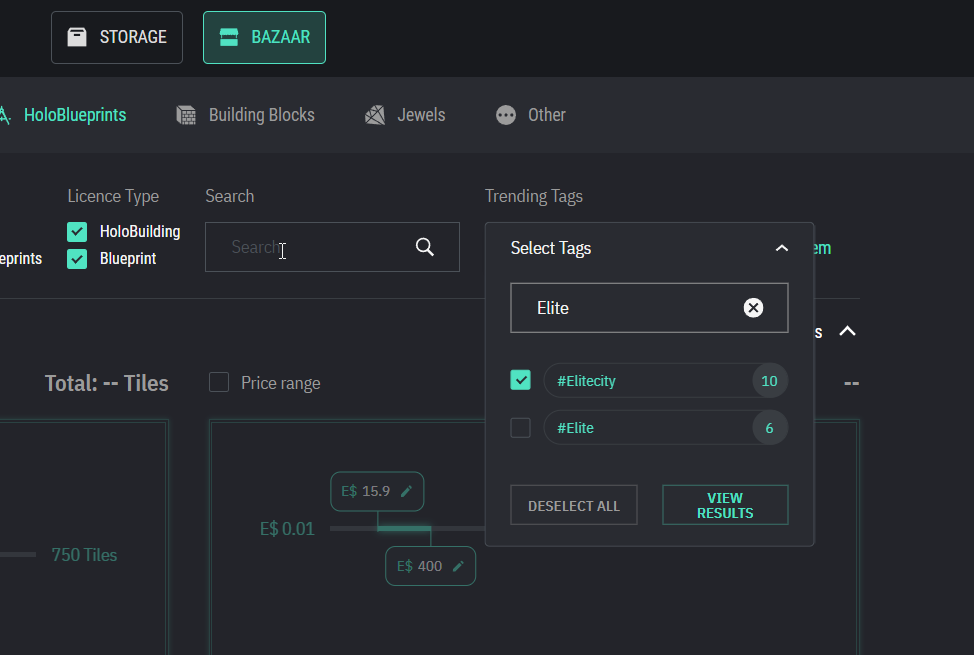Viewport: 974px width, 655px height.
Task: Click the pencil icon beside E$ 400
Action: [x=458, y=566]
